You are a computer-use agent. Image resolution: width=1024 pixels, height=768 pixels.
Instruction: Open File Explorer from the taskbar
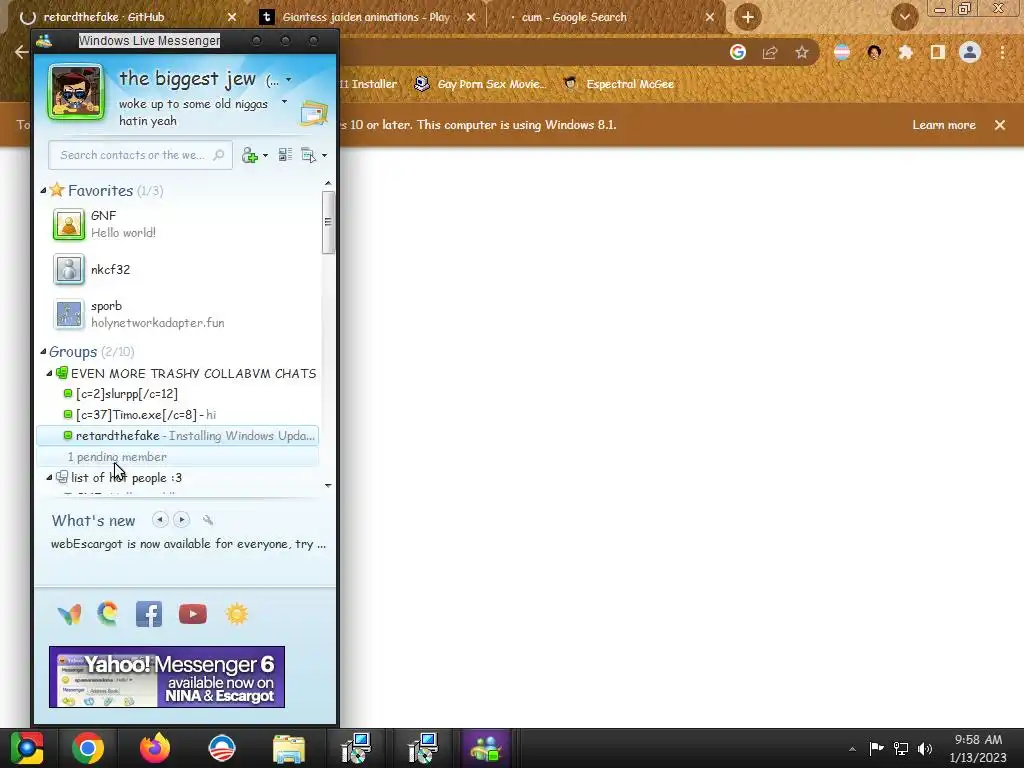[289, 748]
